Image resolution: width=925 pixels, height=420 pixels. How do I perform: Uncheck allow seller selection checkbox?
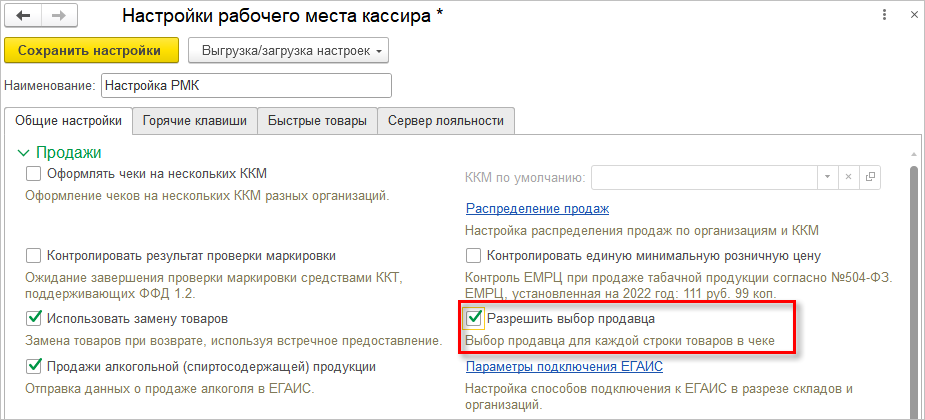tap(474, 319)
